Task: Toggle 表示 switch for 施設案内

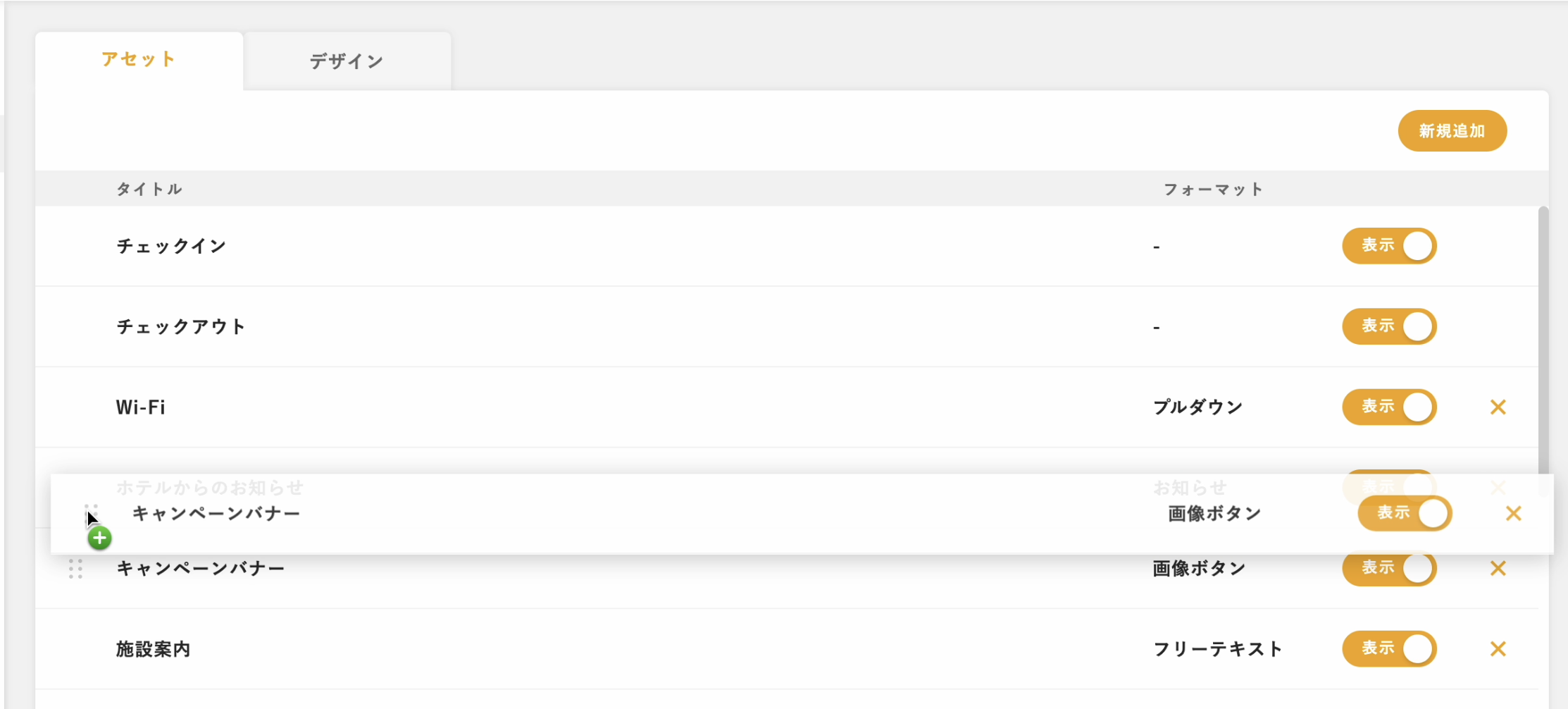Action: pyautogui.click(x=1389, y=648)
